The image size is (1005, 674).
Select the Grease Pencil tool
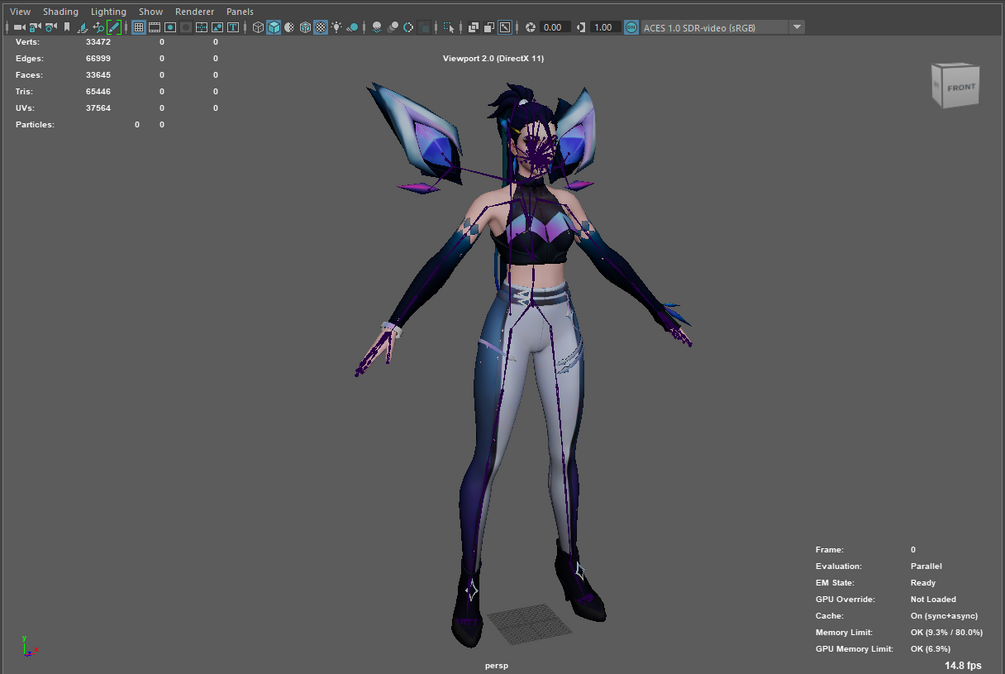113,27
